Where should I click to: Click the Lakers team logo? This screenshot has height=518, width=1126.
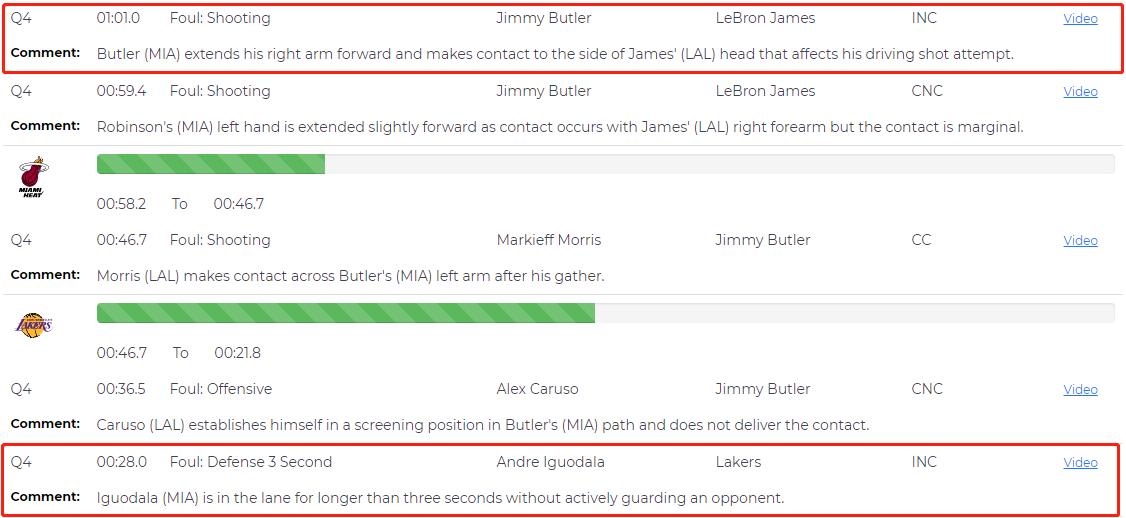(33, 325)
